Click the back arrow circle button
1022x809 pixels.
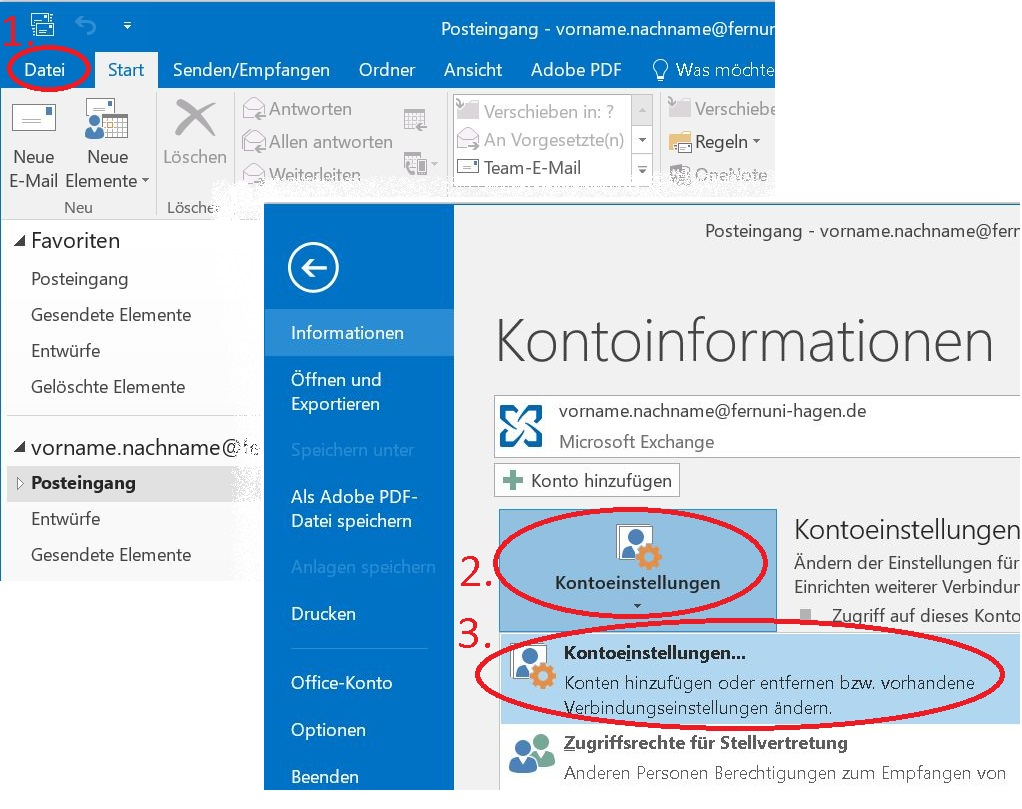pos(313,267)
